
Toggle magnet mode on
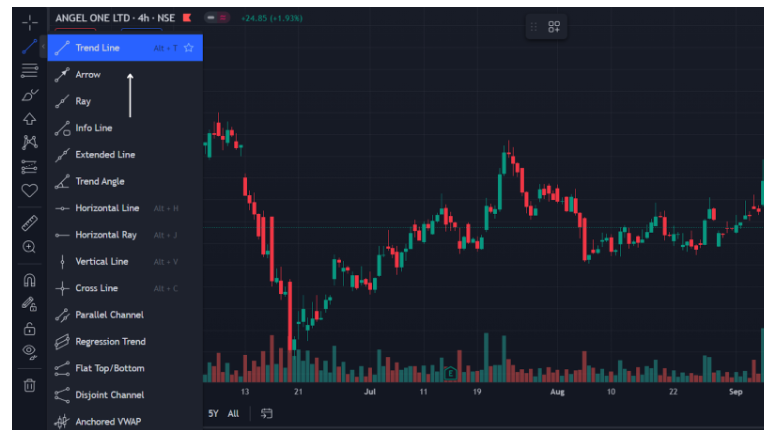click(29, 281)
